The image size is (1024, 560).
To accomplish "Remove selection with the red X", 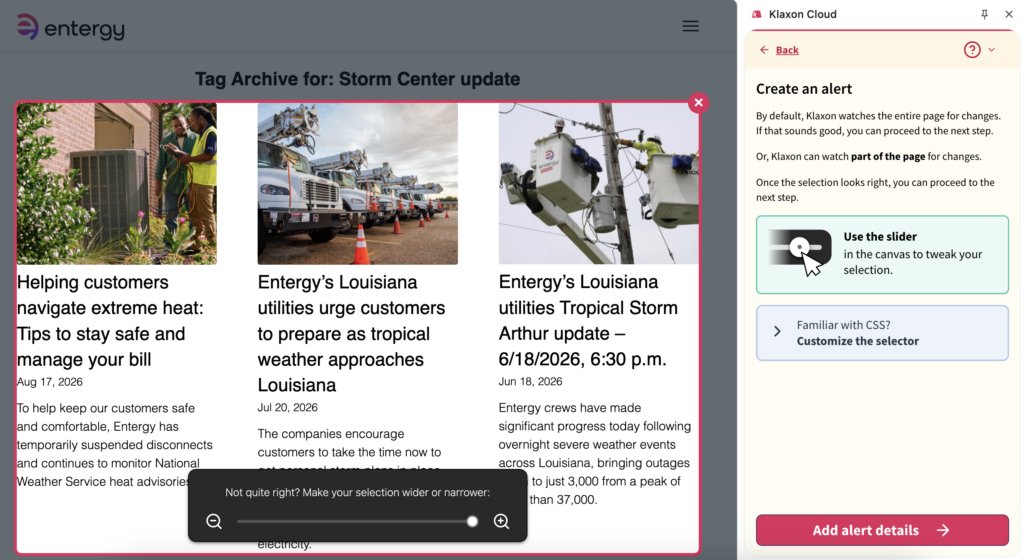I will point(698,102).
